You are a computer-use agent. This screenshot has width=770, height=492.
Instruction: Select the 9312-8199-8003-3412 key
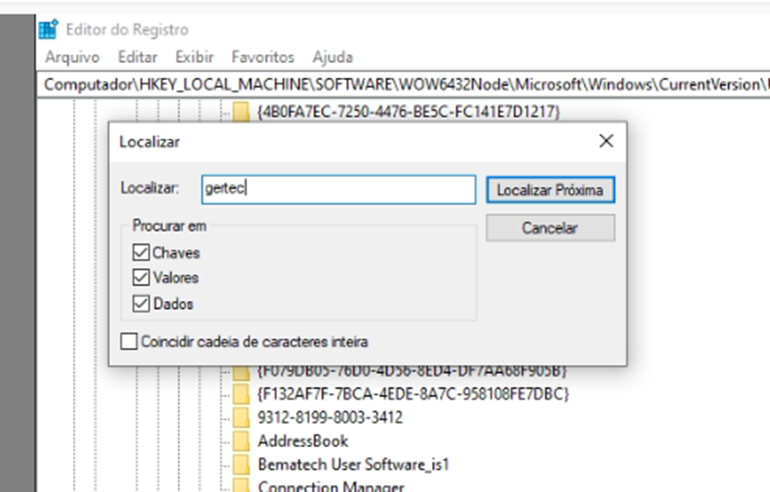330,417
